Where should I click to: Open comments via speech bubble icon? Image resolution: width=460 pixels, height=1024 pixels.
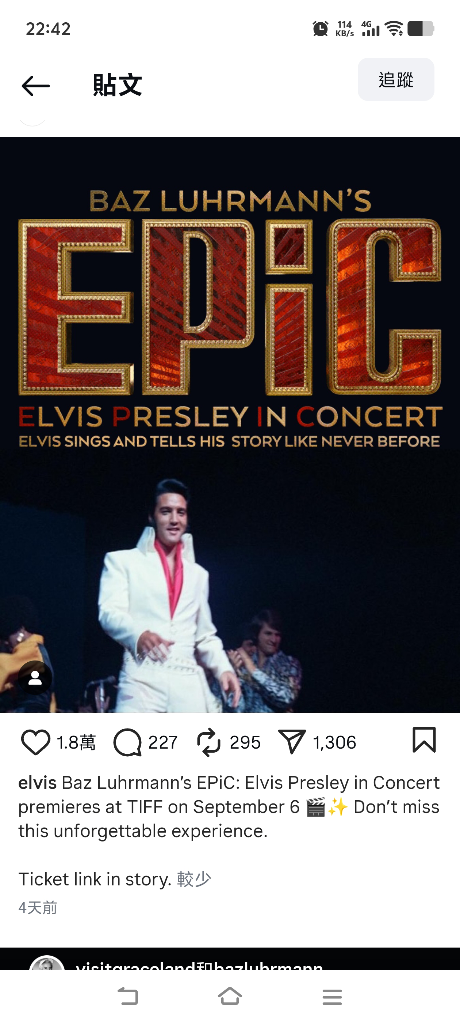coord(127,743)
